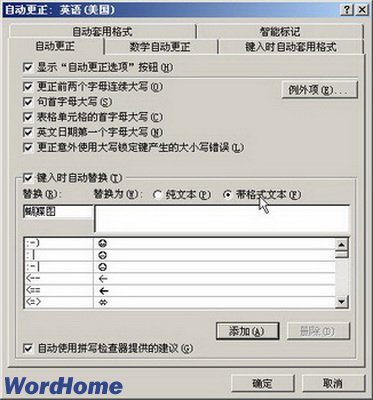Click the list scroll down arrow
Screen dimensions: 373x400
341,302
